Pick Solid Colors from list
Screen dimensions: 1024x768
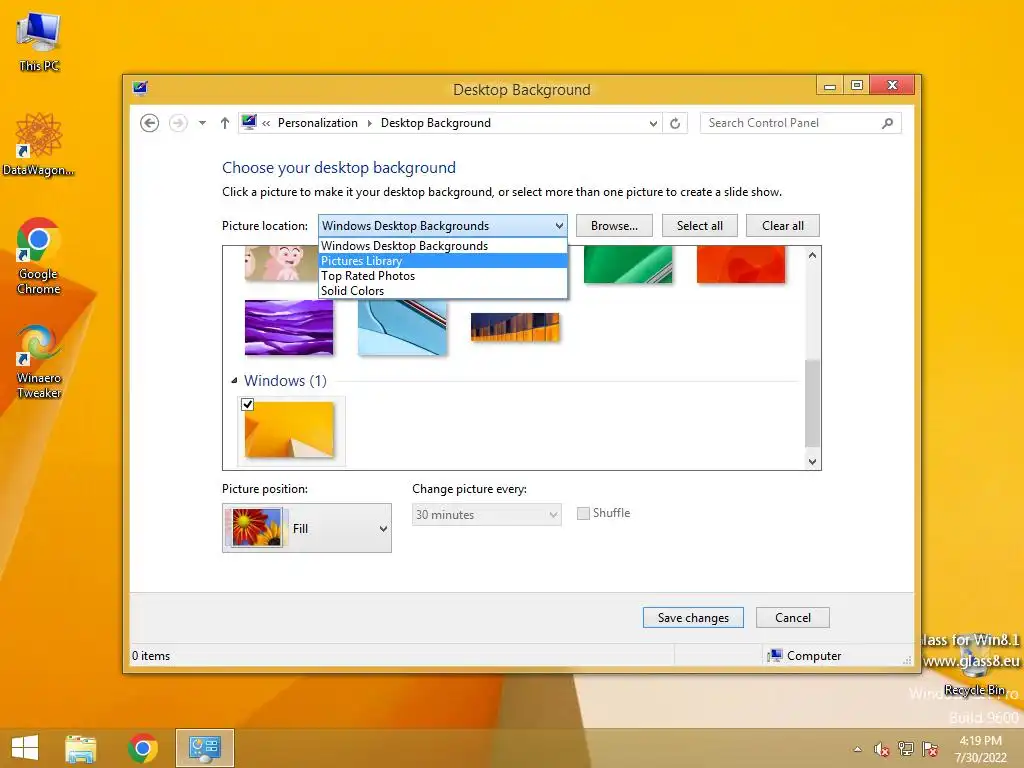[x=443, y=291]
